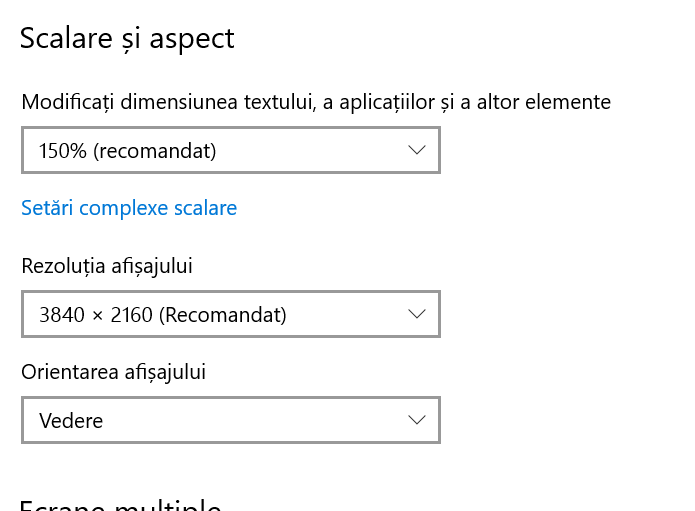This screenshot has width=695, height=511.
Task: Click the chevron arrow in the resolution dropdown
Action: click(x=417, y=315)
